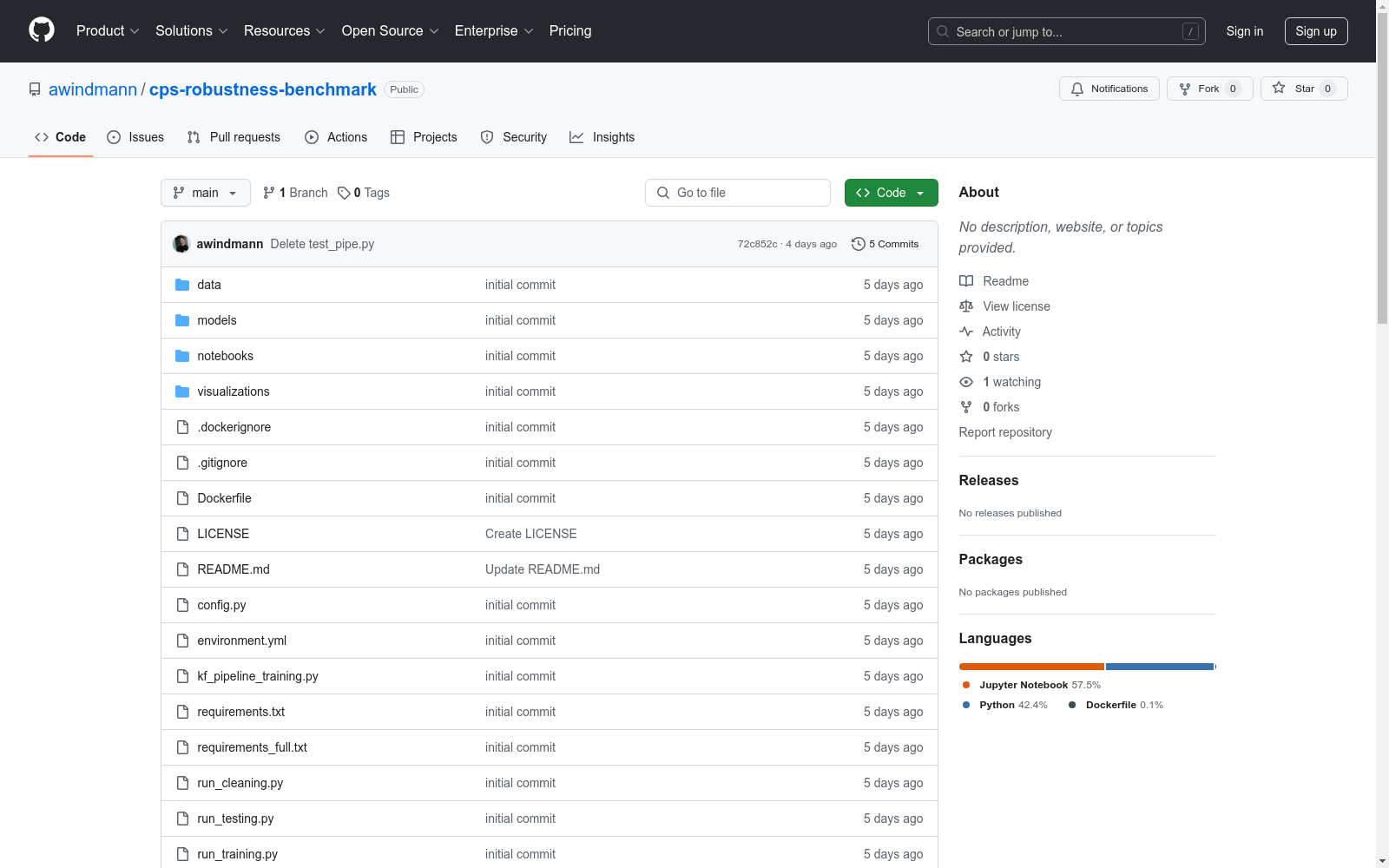Open the notebooks folder icon
The image size is (1389, 868).
(182, 356)
